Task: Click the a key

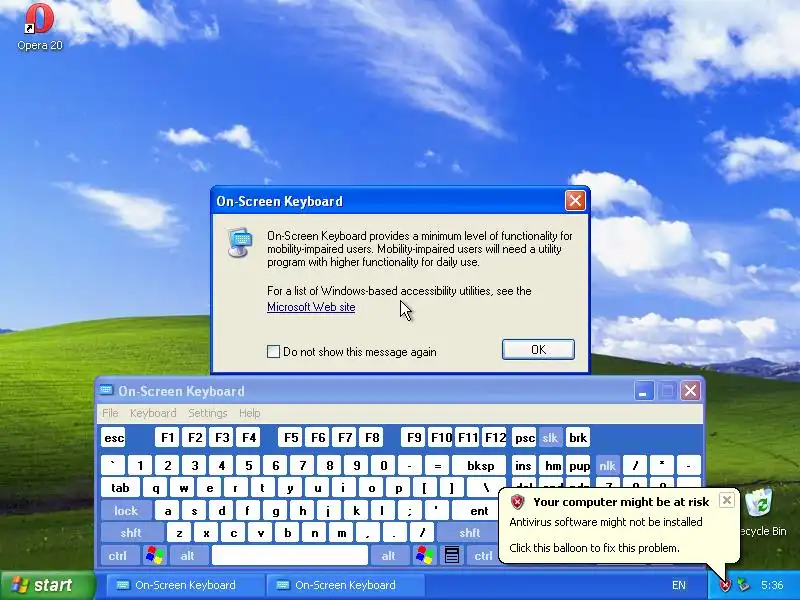Action: (167, 511)
